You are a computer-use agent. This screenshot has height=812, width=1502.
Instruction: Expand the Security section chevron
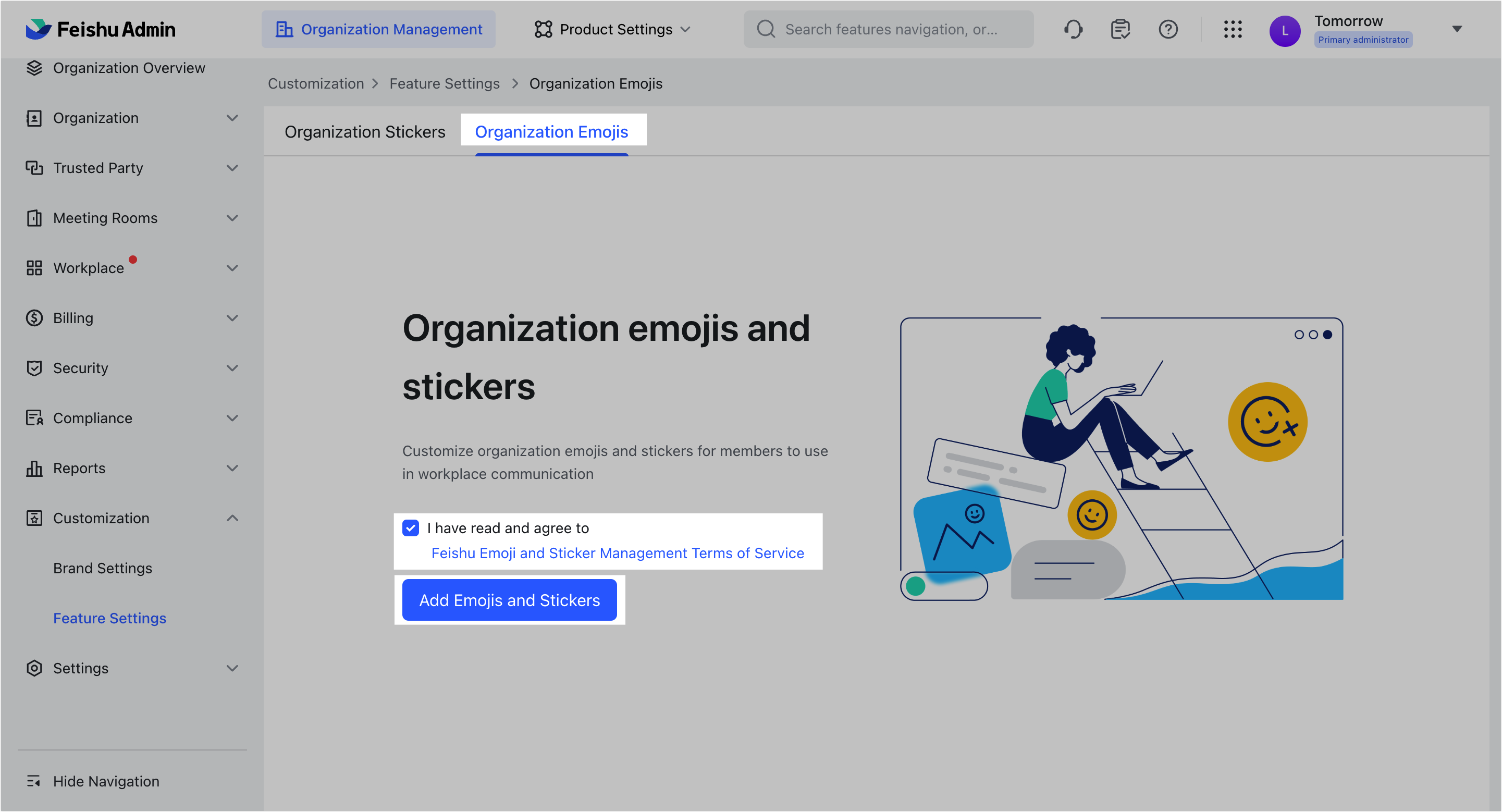tap(232, 368)
